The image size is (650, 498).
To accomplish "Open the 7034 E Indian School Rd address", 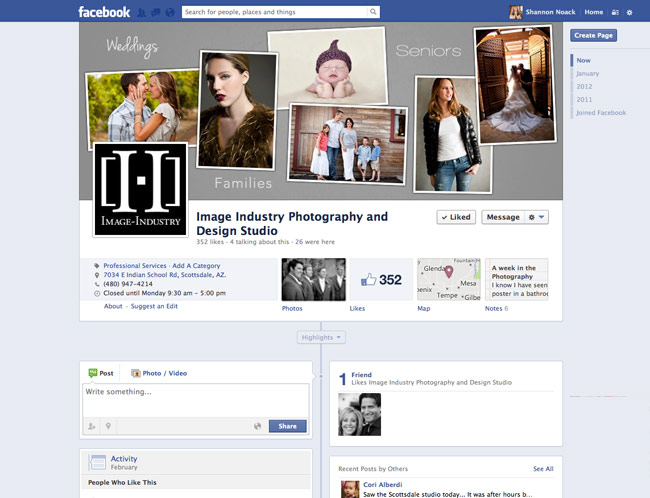I will 165,275.
